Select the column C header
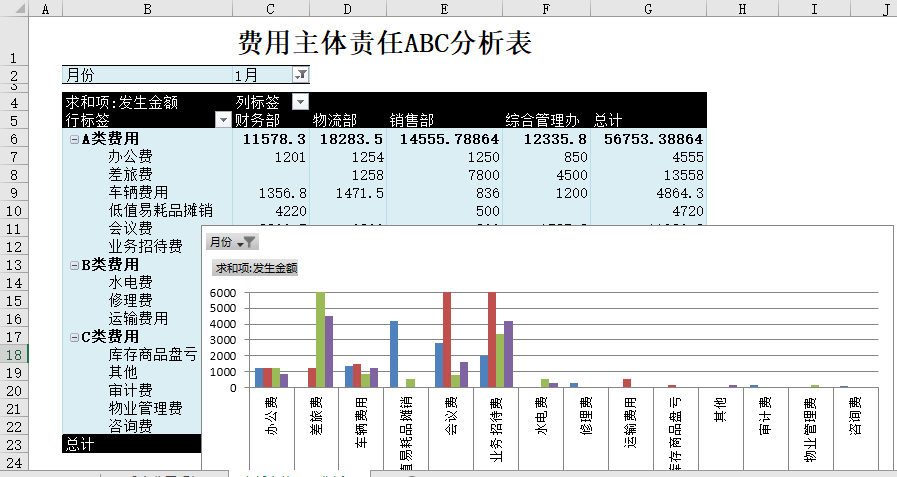The height and width of the screenshot is (477, 897). coord(269,9)
